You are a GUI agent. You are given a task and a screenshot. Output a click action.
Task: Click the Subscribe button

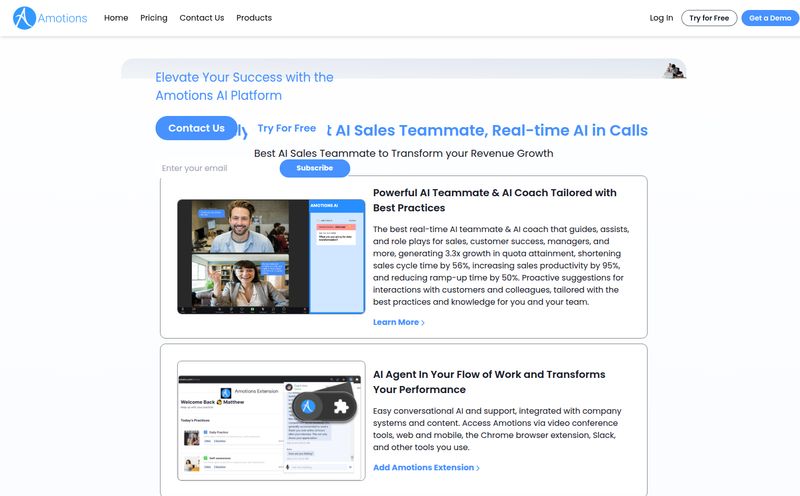click(314, 168)
